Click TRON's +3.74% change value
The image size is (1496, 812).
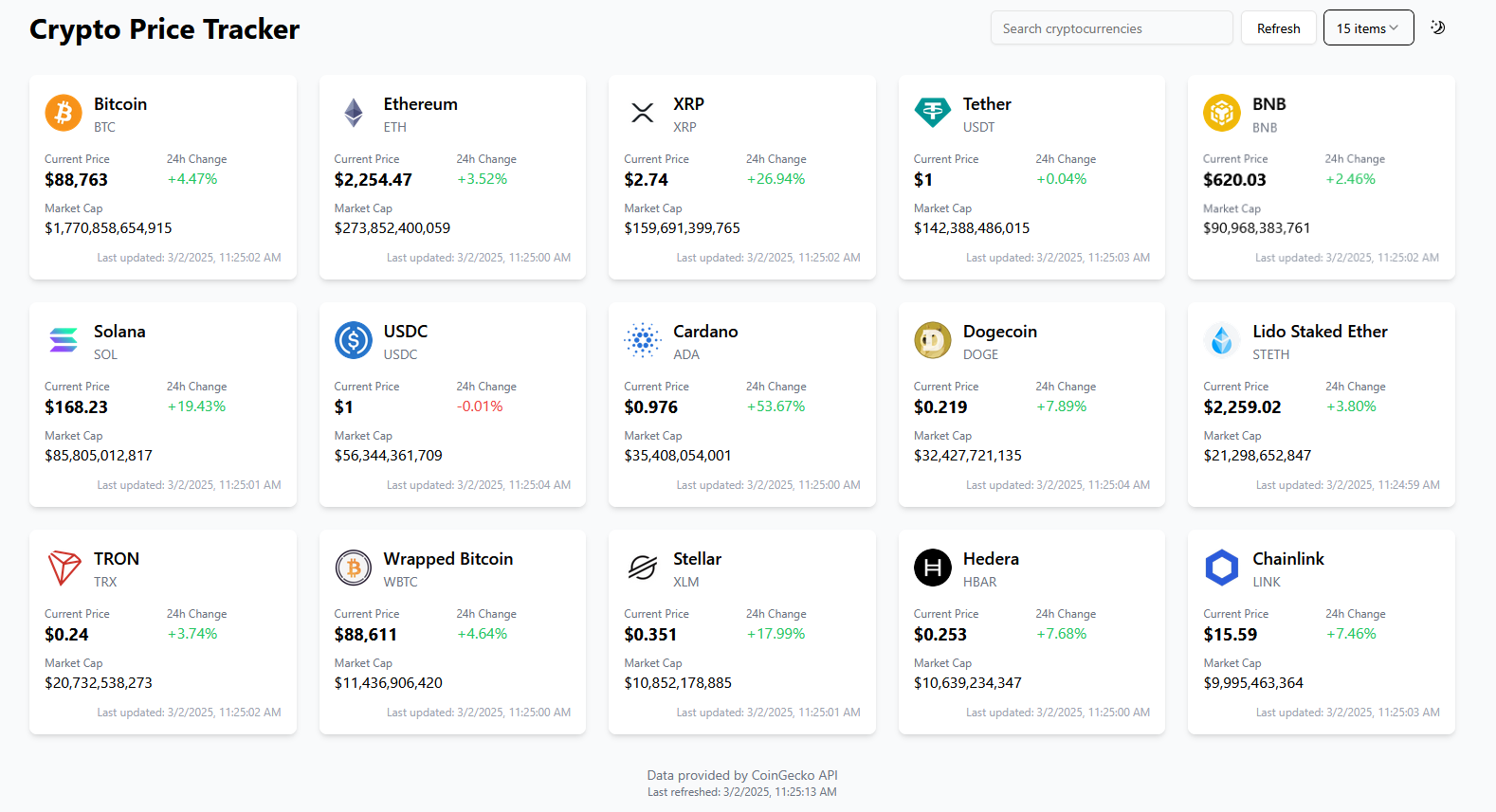tap(192, 634)
